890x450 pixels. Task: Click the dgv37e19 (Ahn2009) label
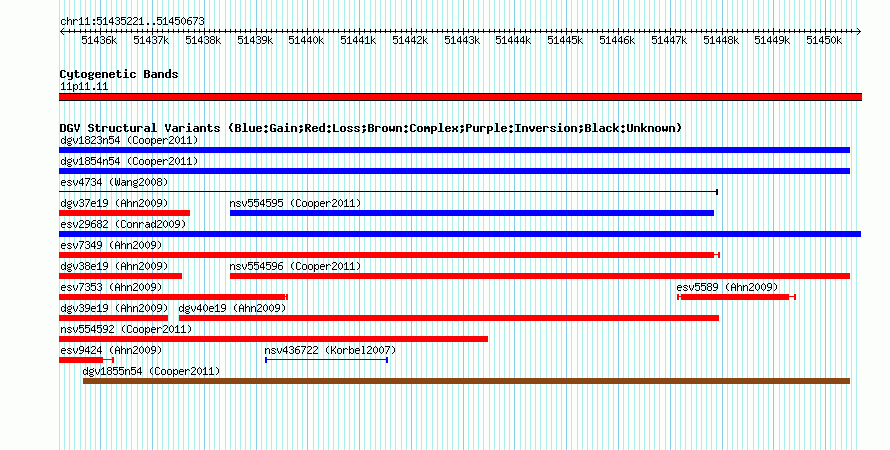tap(114, 203)
